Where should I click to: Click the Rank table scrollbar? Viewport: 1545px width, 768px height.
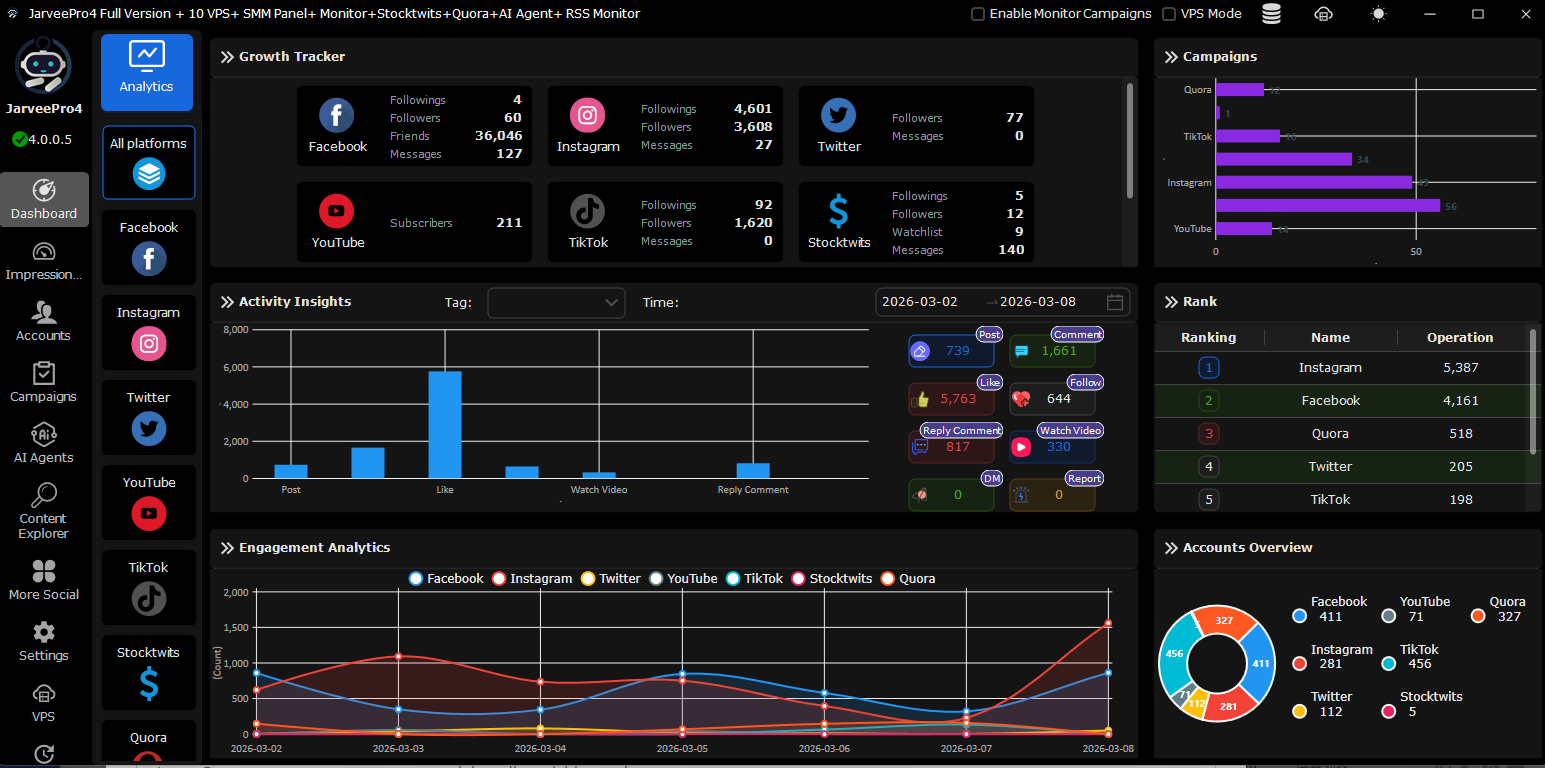pyautogui.click(x=1533, y=390)
